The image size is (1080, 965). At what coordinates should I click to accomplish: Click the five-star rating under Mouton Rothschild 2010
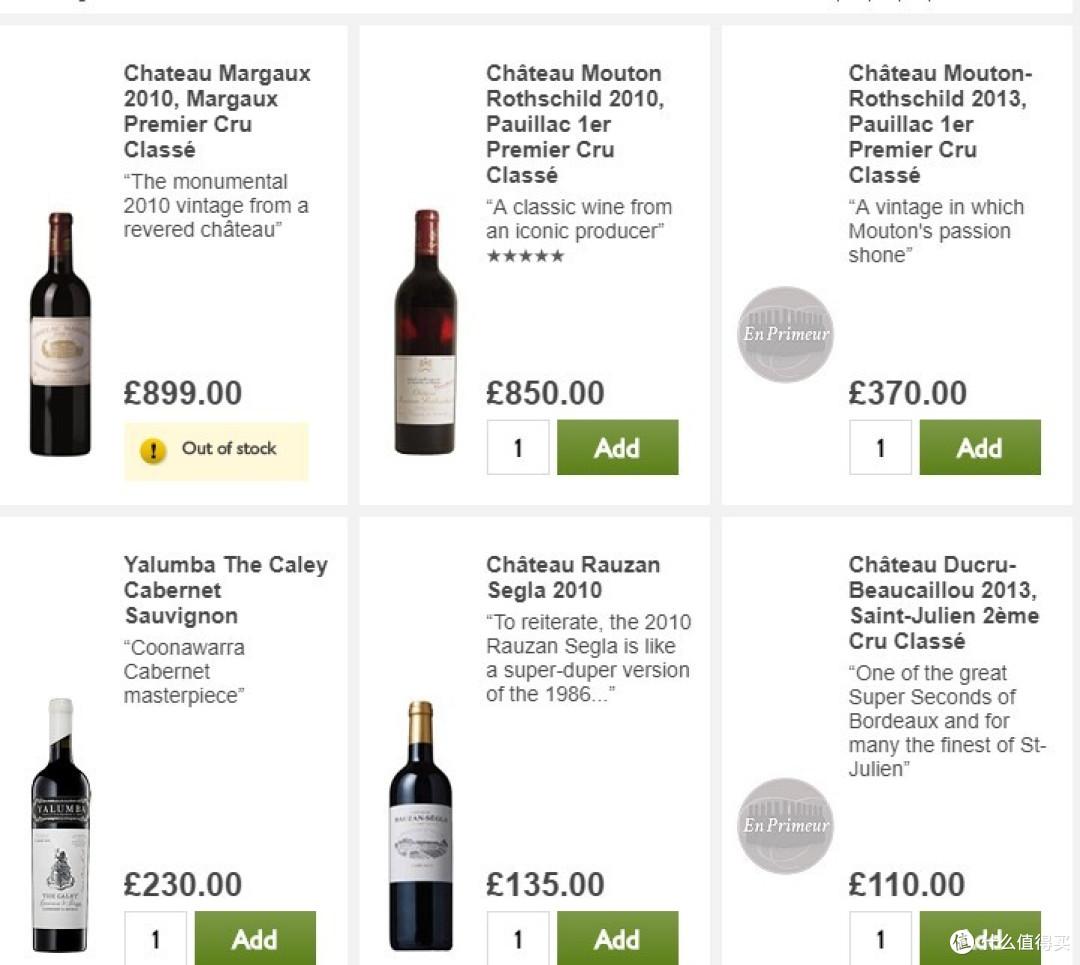click(x=525, y=256)
